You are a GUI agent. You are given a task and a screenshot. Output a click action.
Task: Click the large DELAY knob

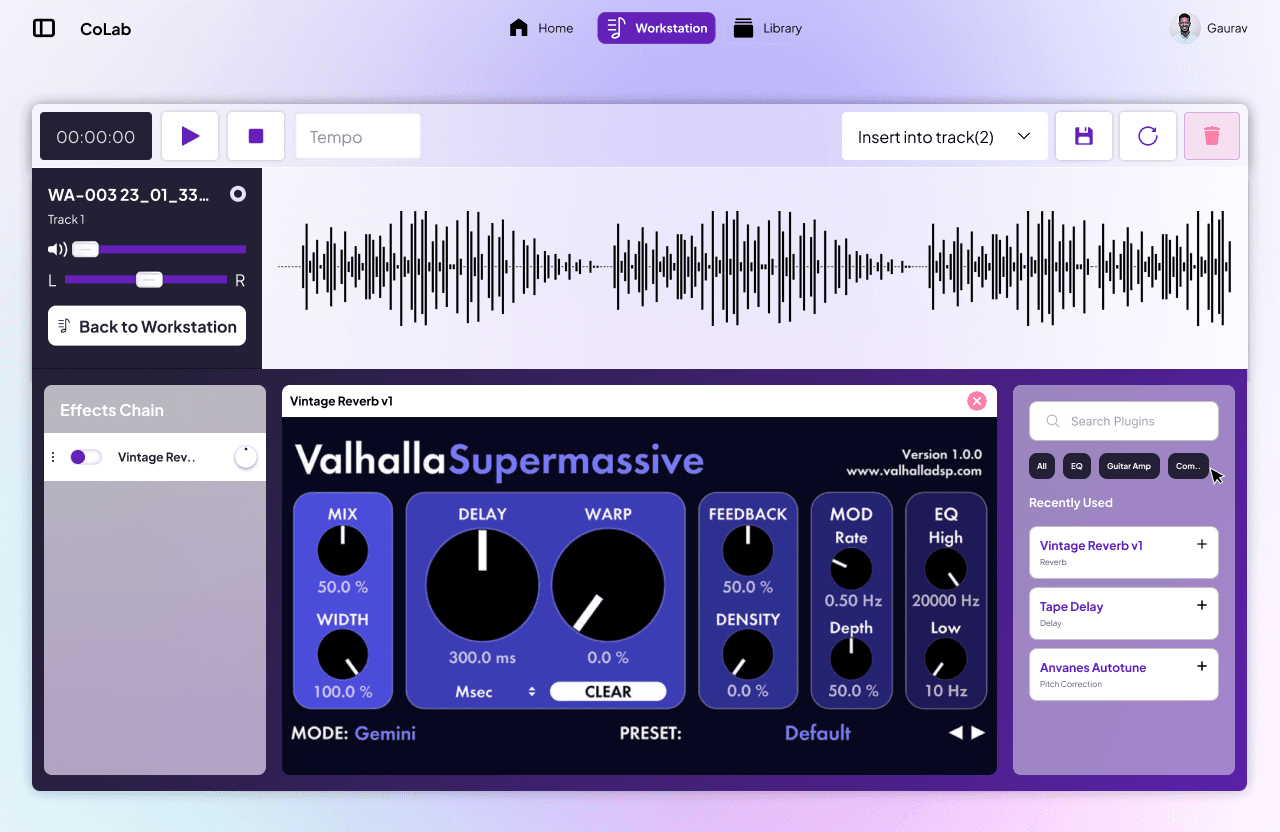[x=482, y=585]
